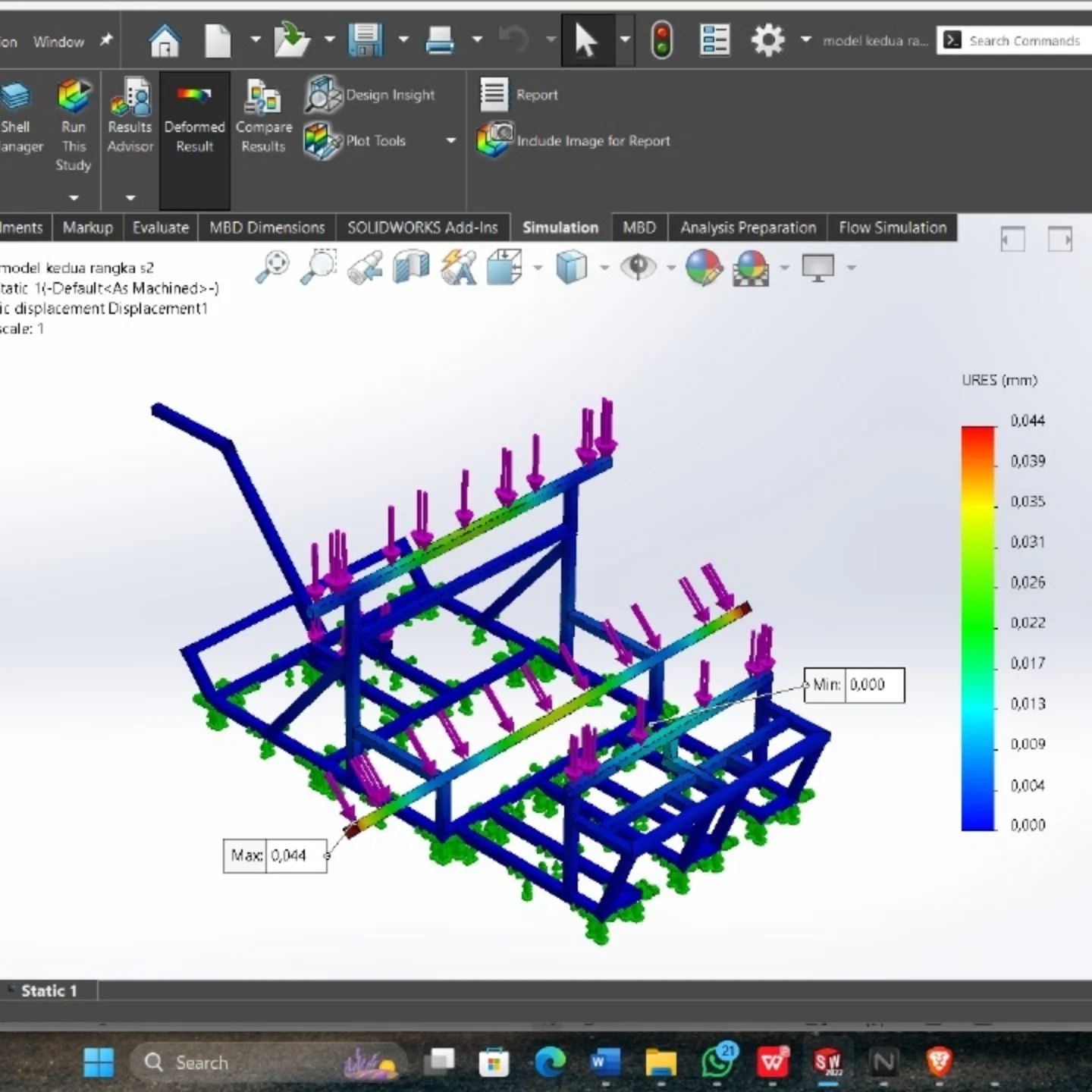Image resolution: width=1092 pixels, height=1092 pixels.
Task: Select the Analysis Preparation tab
Action: tap(748, 227)
